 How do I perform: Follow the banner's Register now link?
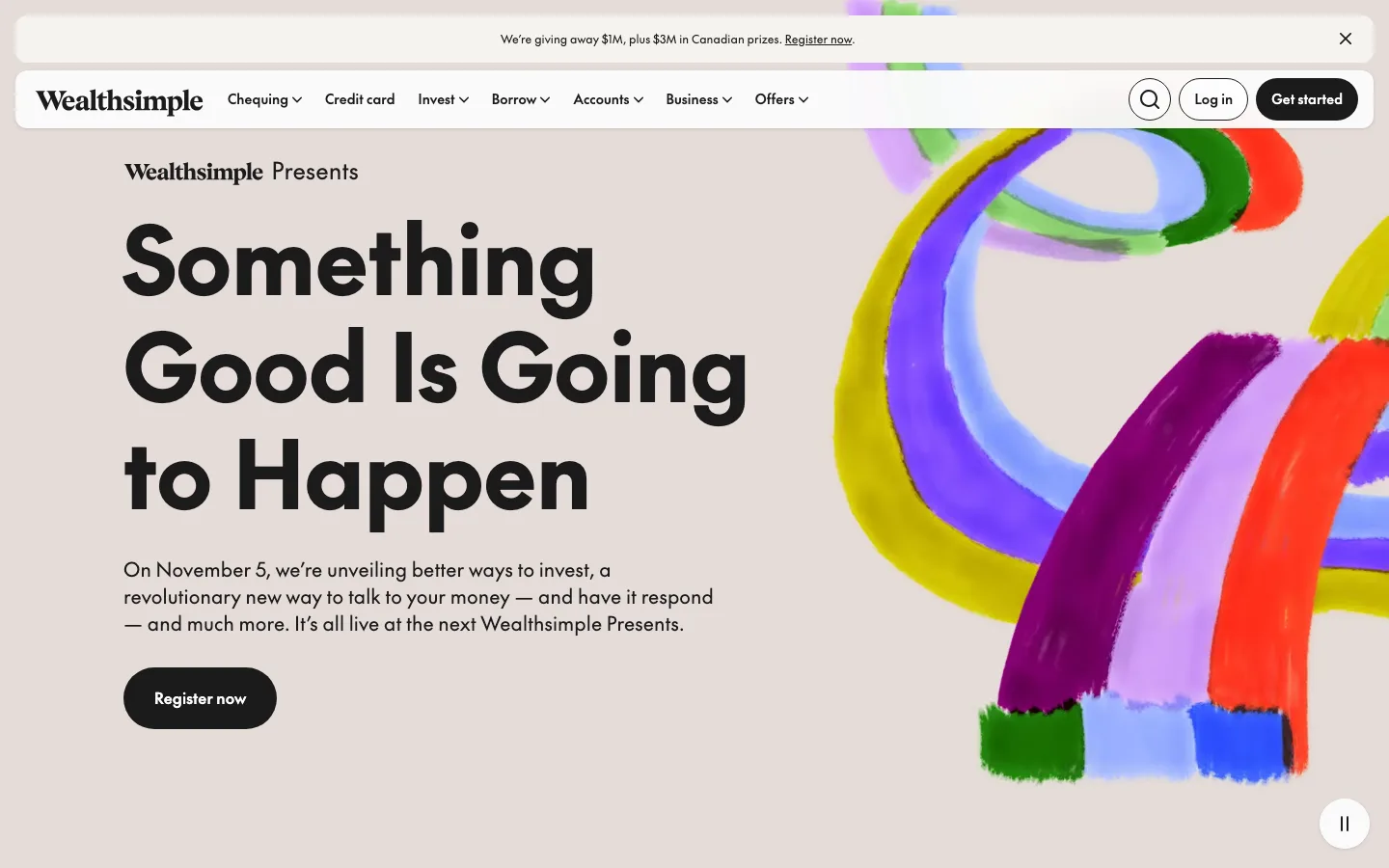818,40
